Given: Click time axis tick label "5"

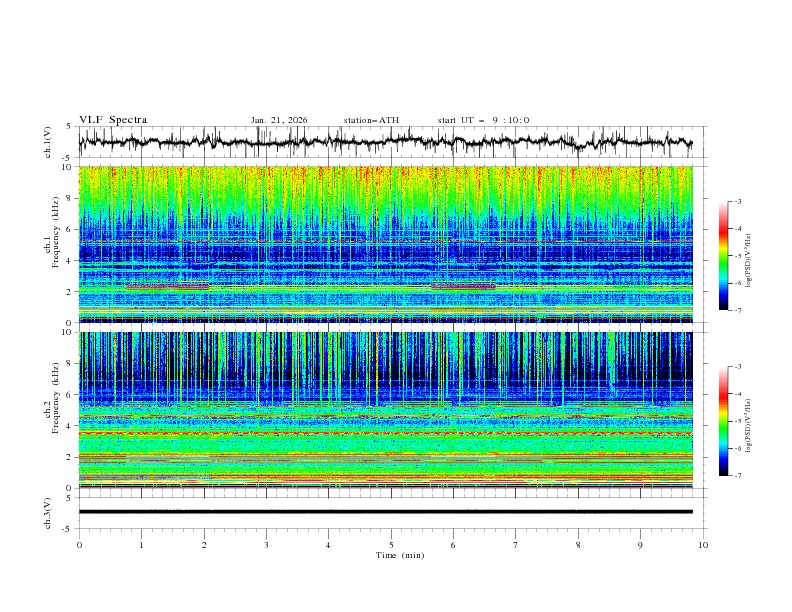Looking at the screenshot, I should point(391,545).
